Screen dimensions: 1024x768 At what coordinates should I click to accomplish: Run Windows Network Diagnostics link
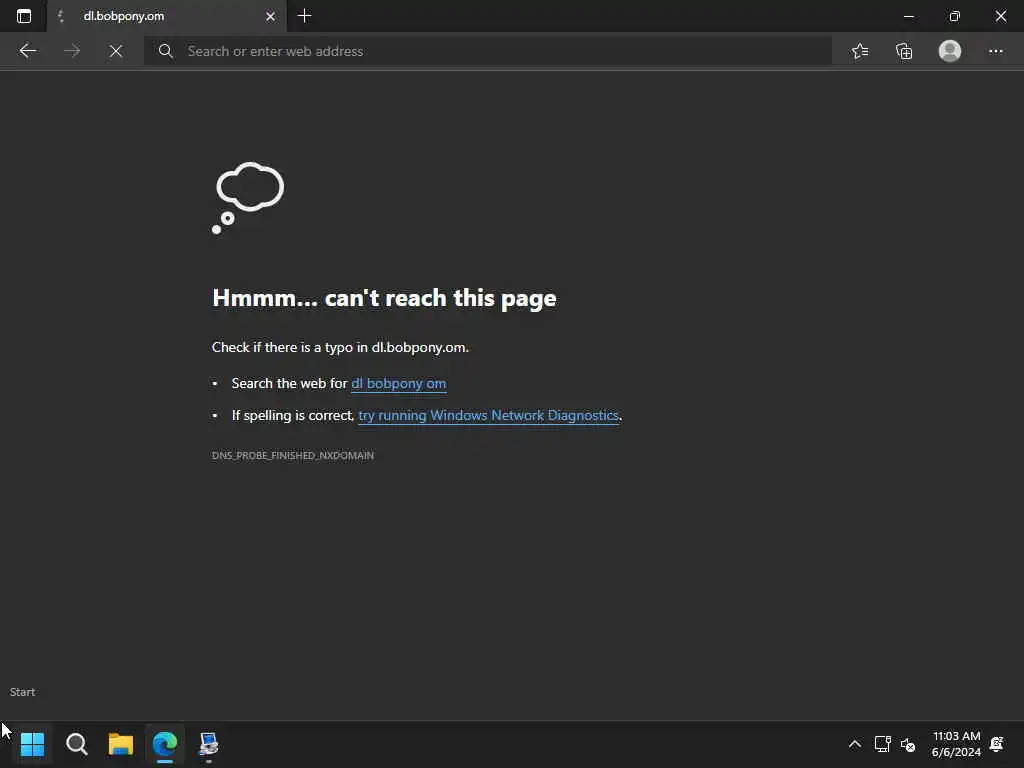coord(488,415)
